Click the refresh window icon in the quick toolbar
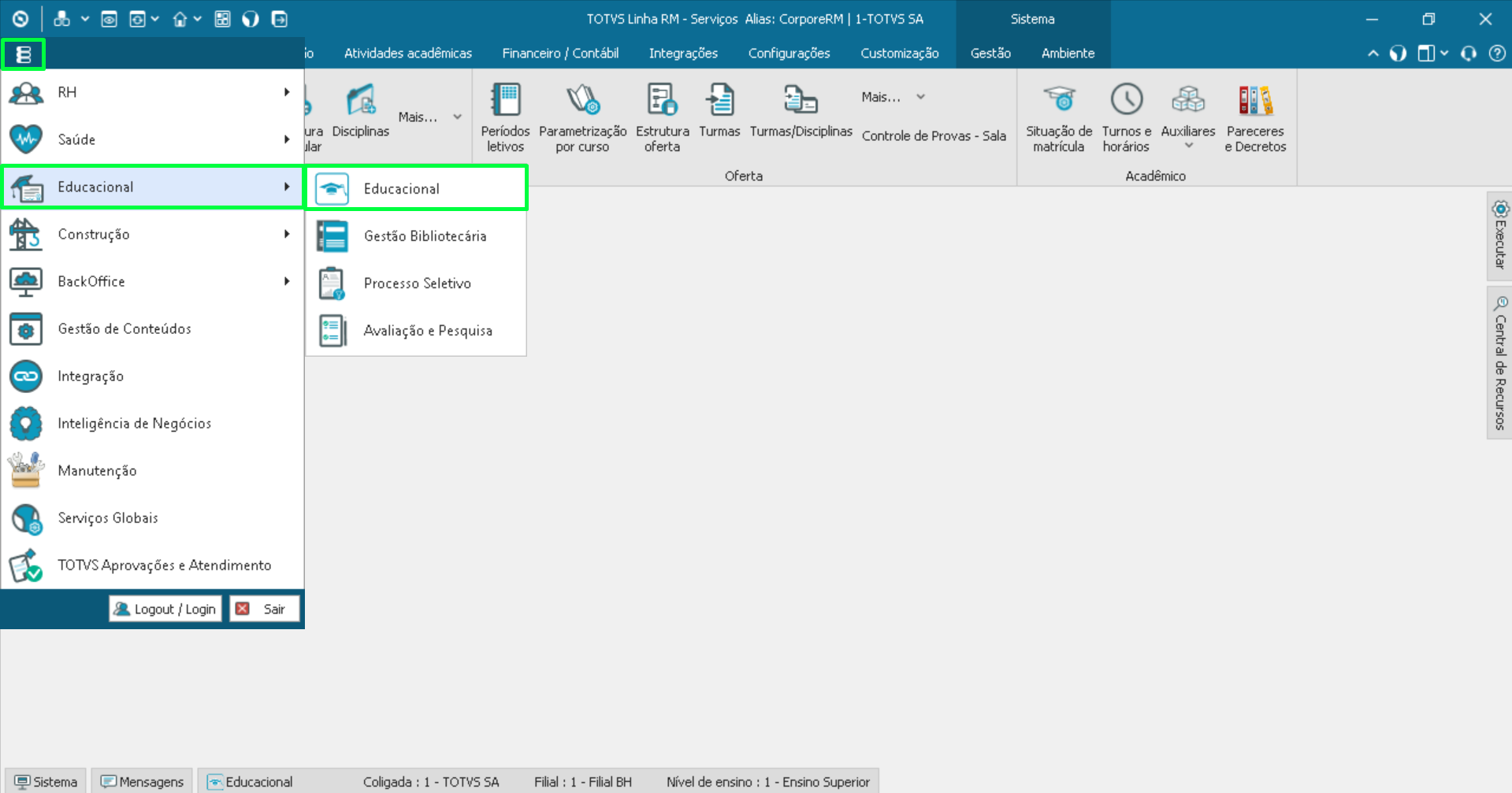 pyautogui.click(x=137, y=19)
